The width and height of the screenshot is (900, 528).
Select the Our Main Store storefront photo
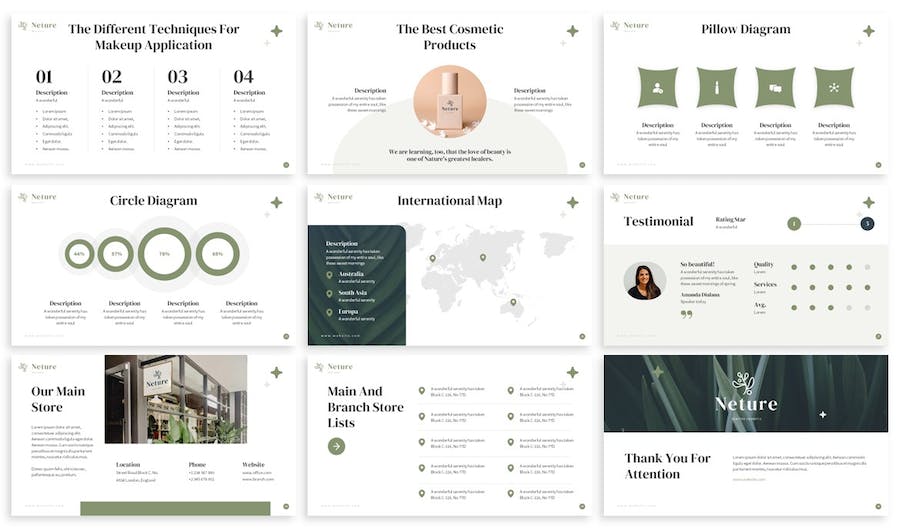tap(175, 399)
